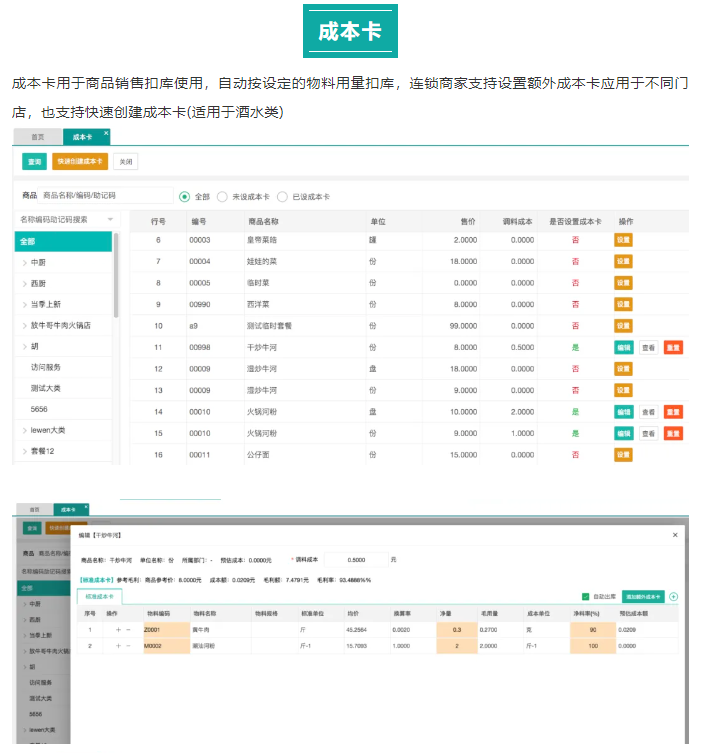Viewport: 720px width, 753px height.
Task: Click the M0002 material code cell
Action: 167,646
